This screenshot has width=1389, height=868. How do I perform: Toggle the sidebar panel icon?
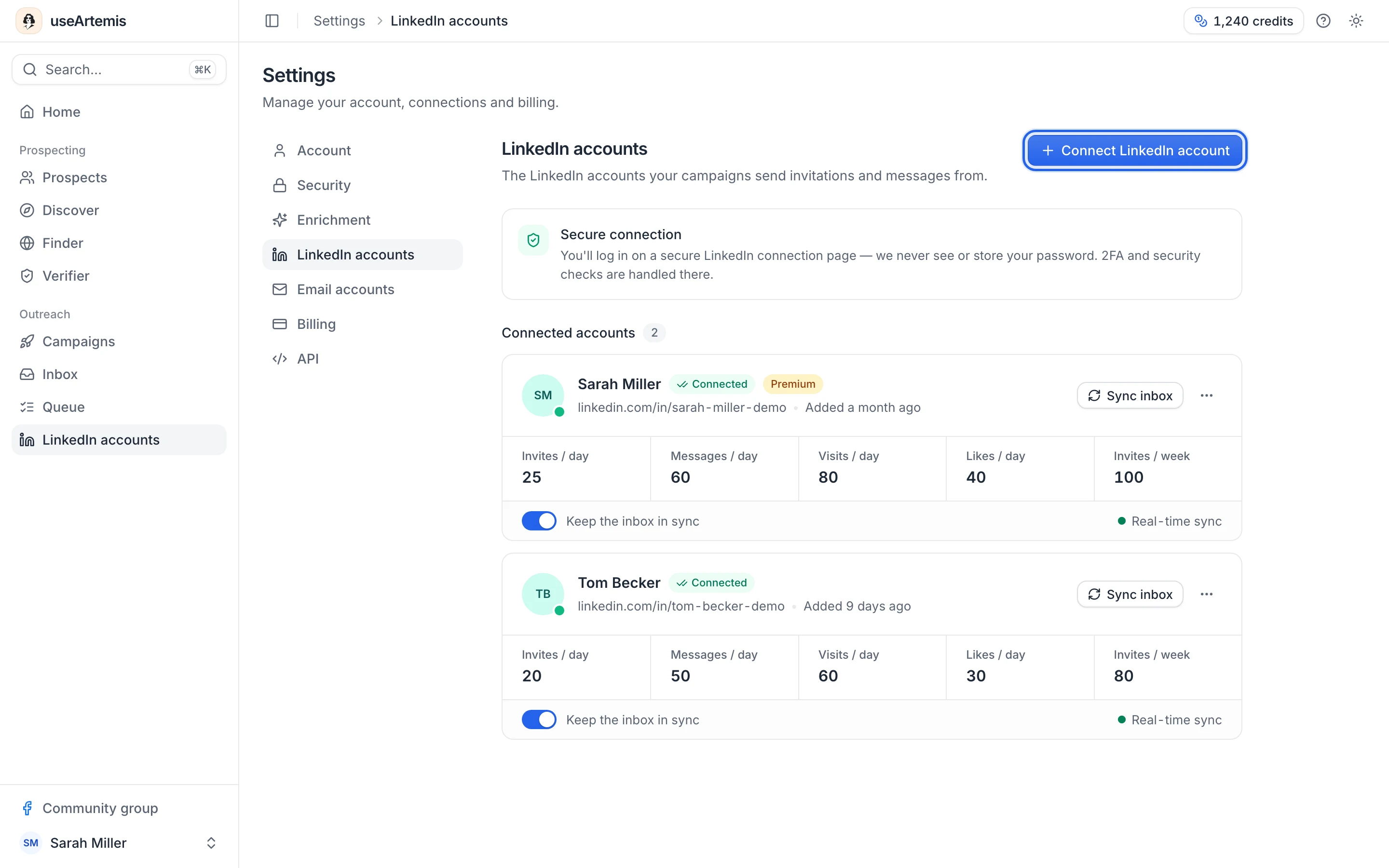pos(272,21)
